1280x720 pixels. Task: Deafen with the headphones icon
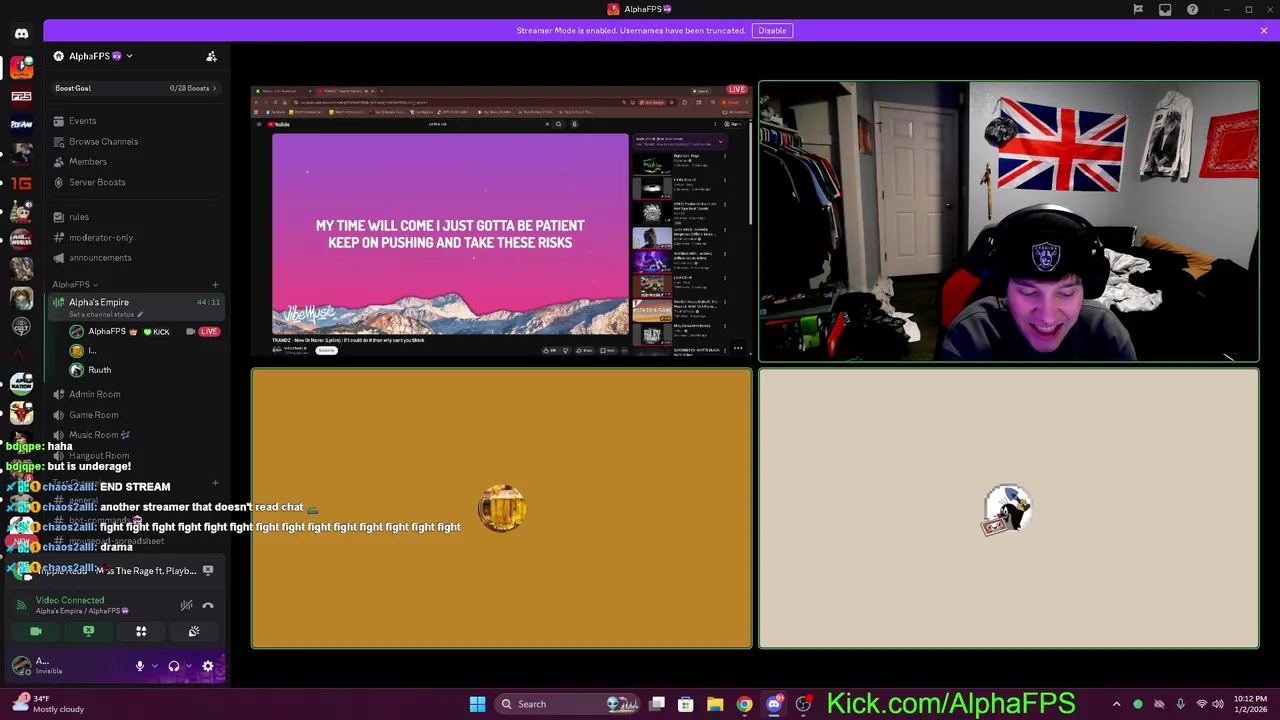(x=174, y=666)
